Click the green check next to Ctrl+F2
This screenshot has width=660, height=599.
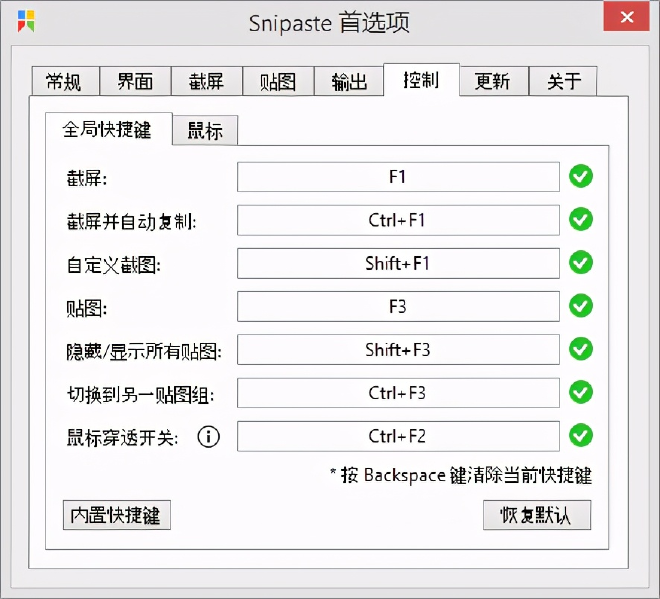click(581, 435)
